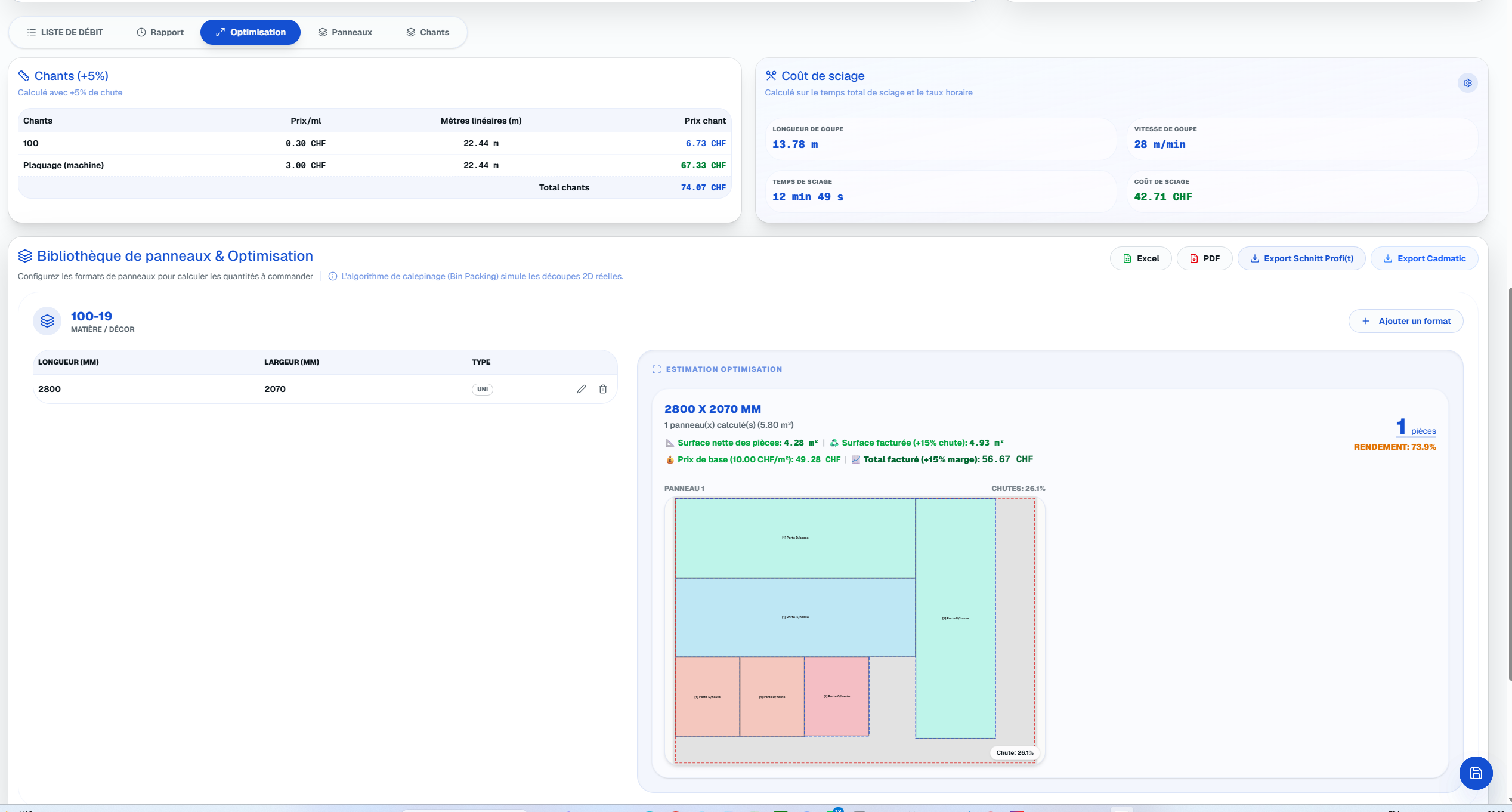Click Export Schnitt Profi(t)
This screenshot has height=812, width=1512.
[1301, 258]
